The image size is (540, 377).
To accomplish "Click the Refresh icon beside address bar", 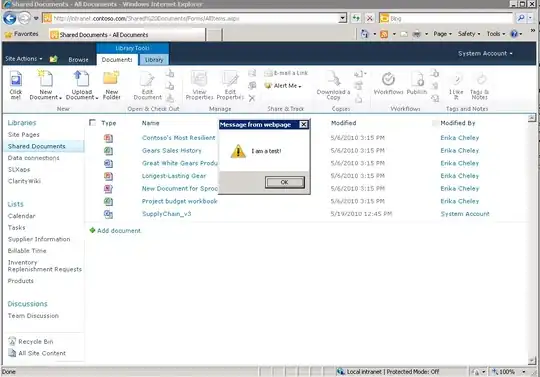I will tap(356, 18).
